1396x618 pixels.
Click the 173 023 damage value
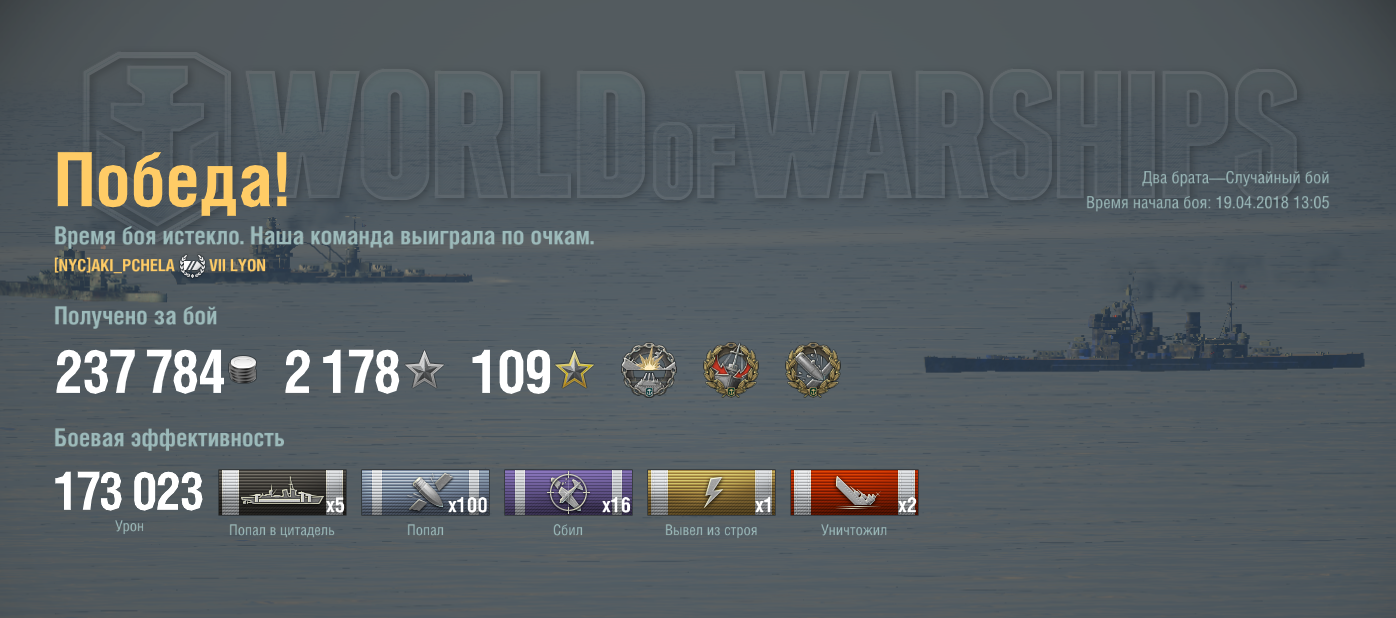point(129,492)
